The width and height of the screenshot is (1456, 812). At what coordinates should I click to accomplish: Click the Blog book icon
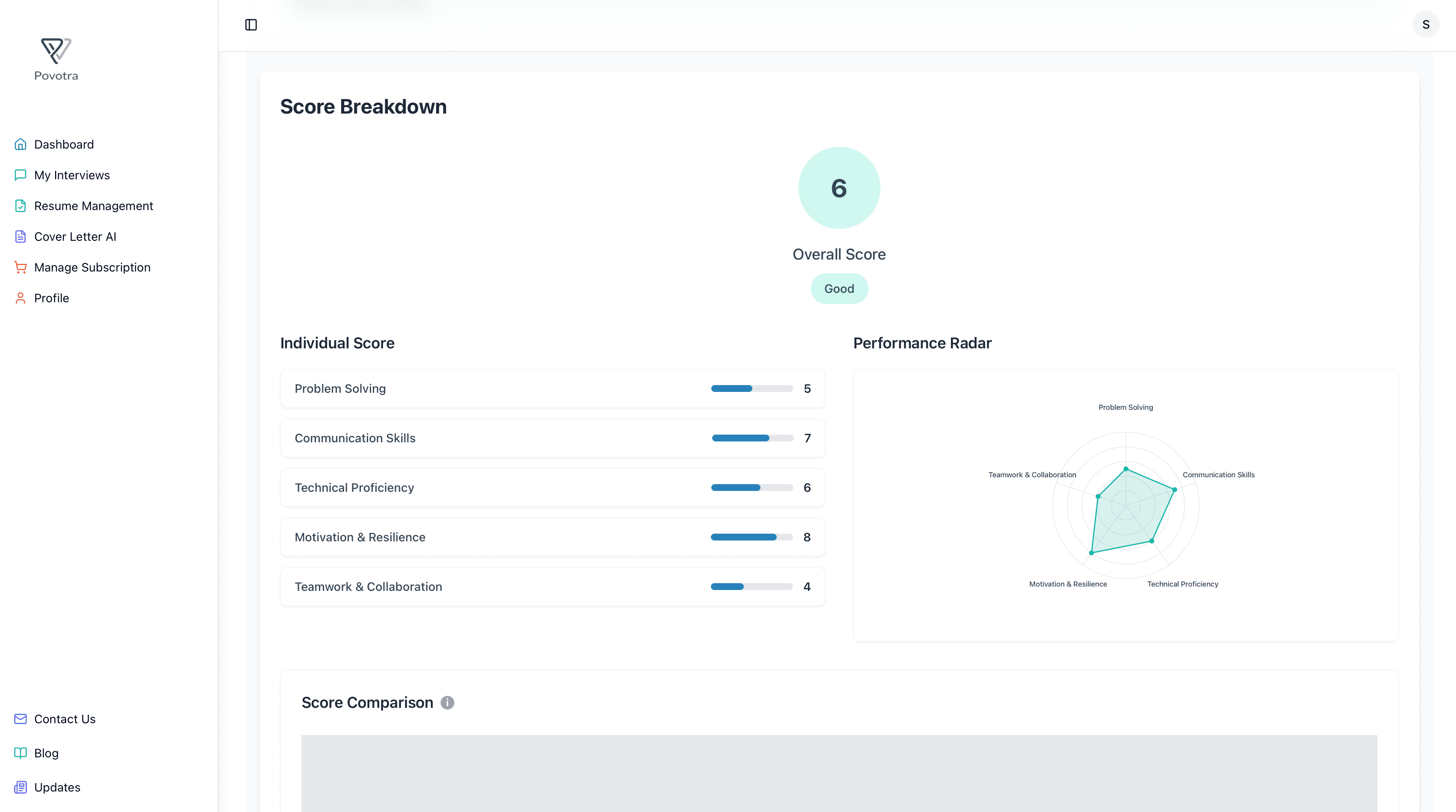20,753
